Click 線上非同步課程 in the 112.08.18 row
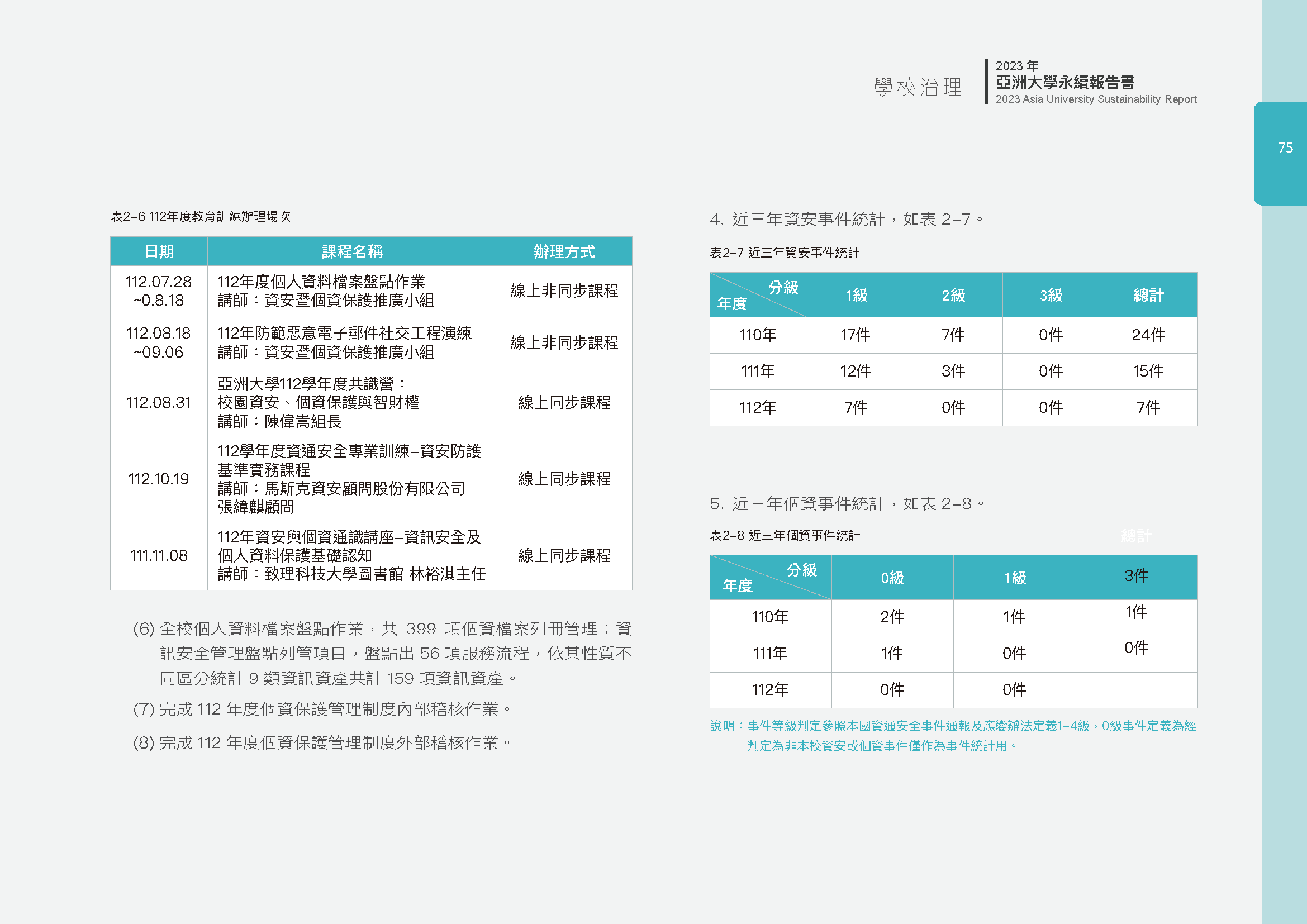The width and height of the screenshot is (1307, 924). click(x=564, y=342)
